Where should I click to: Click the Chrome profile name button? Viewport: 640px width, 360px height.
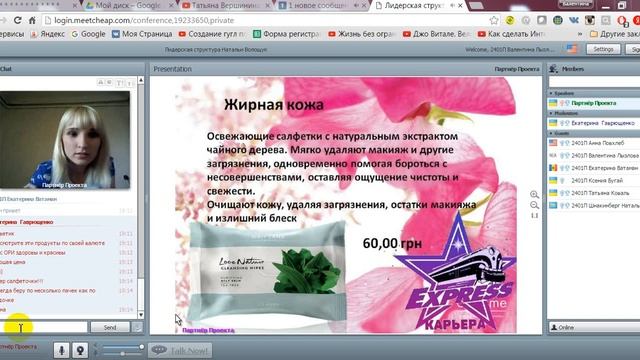pos(576,4)
